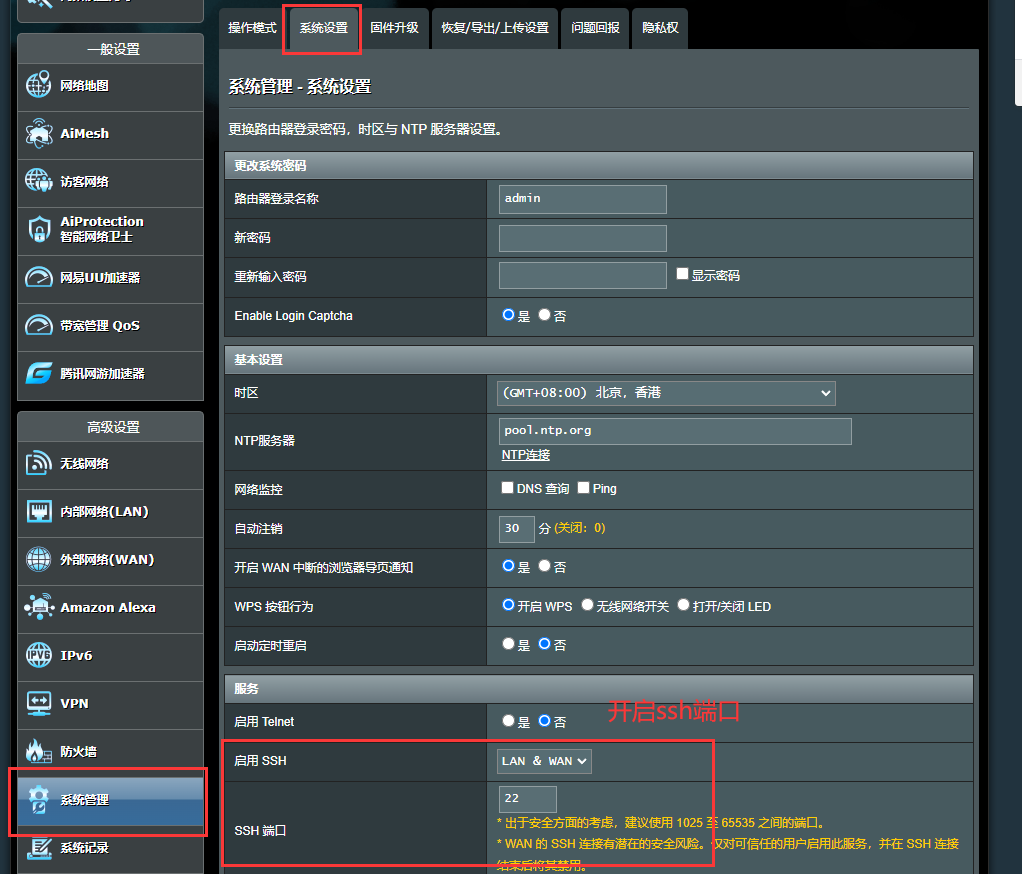Click the NTP连接 link
Image resolution: width=1022 pixels, height=874 pixels.
[525, 455]
